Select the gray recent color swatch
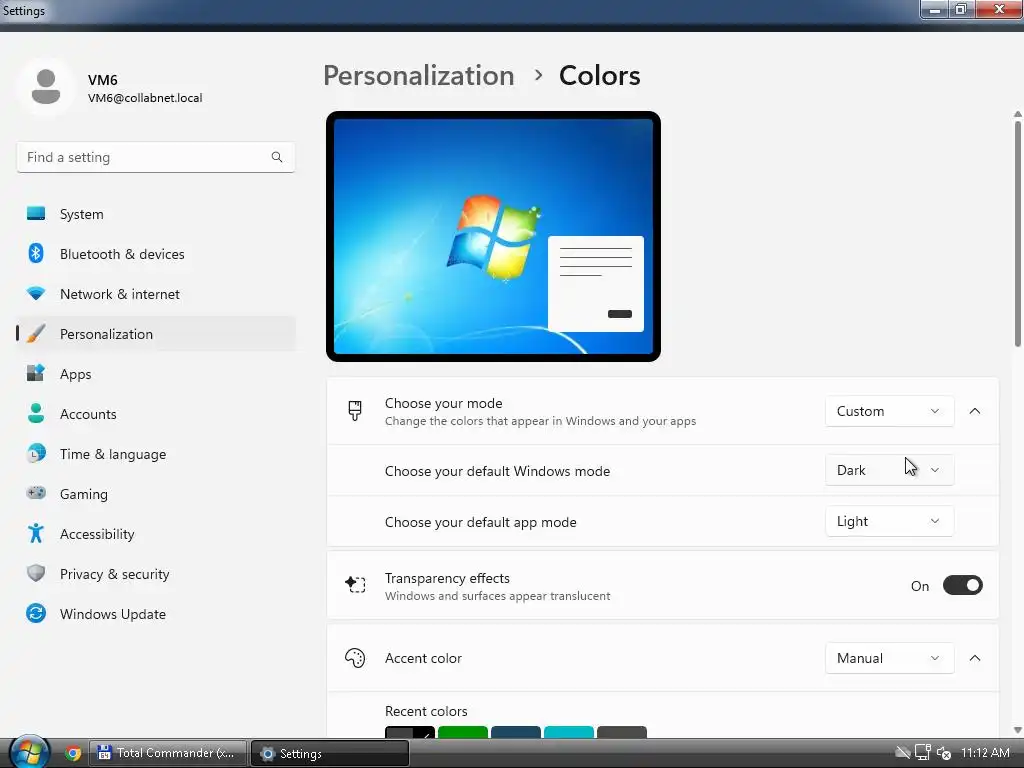1024x768 pixels. tap(622, 731)
